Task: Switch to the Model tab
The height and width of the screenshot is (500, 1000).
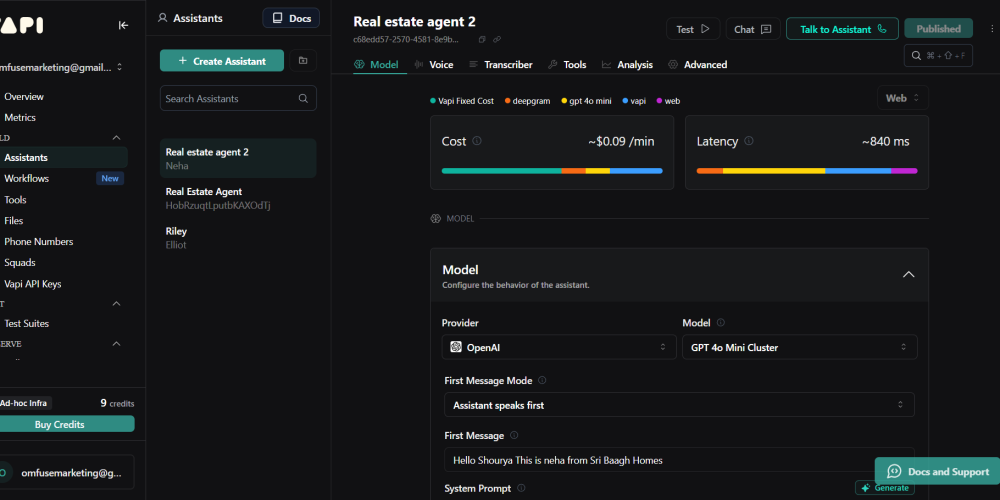Action: point(377,64)
